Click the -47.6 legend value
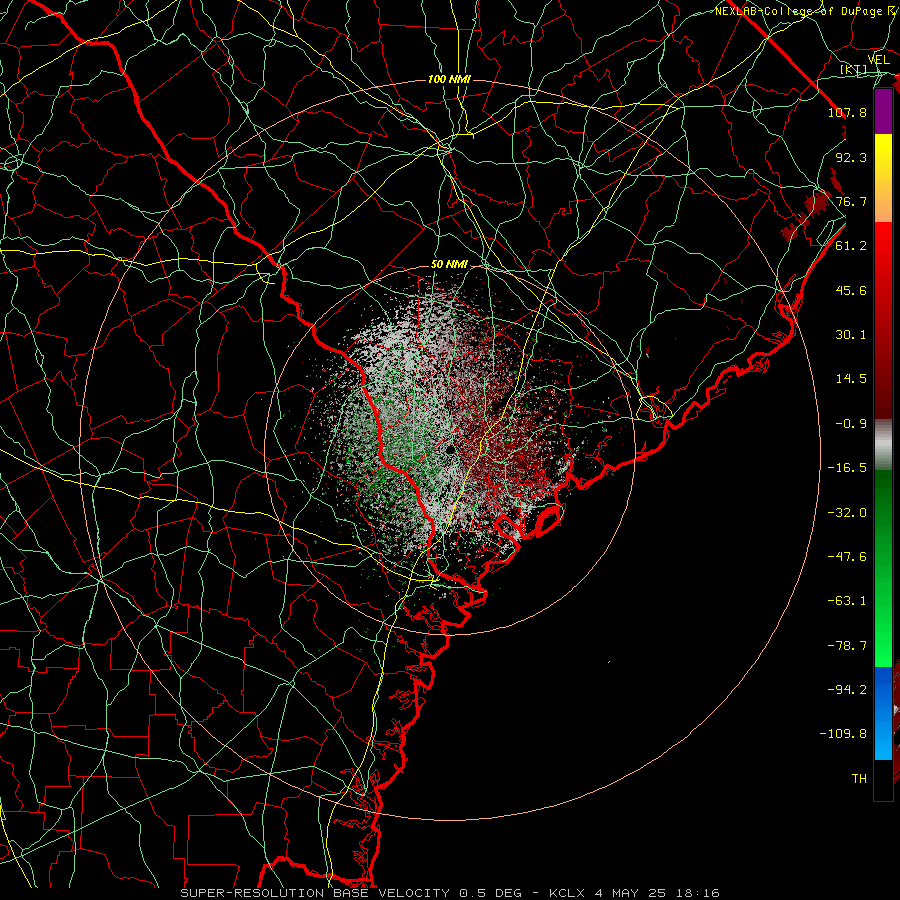The image size is (900, 900). [x=847, y=557]
